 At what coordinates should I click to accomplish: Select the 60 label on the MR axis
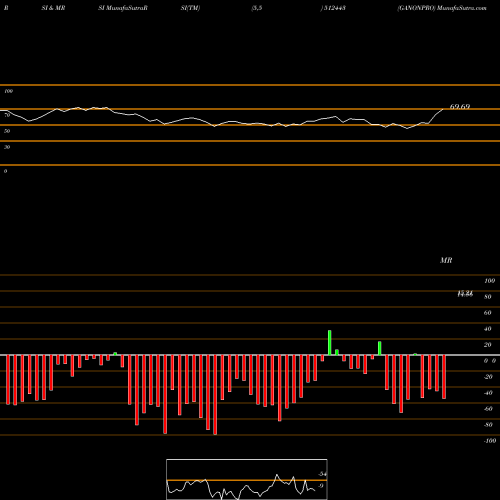point(488,313)
